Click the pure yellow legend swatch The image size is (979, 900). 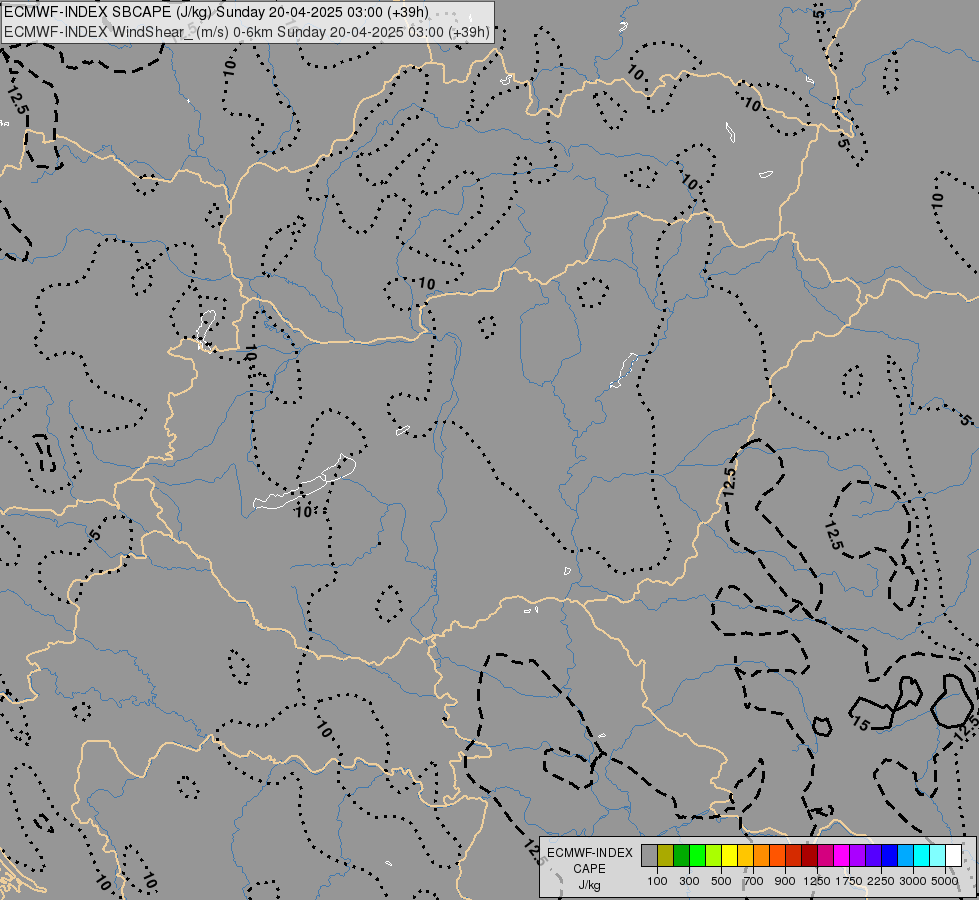pyautogui.click(x=729, y=856)
